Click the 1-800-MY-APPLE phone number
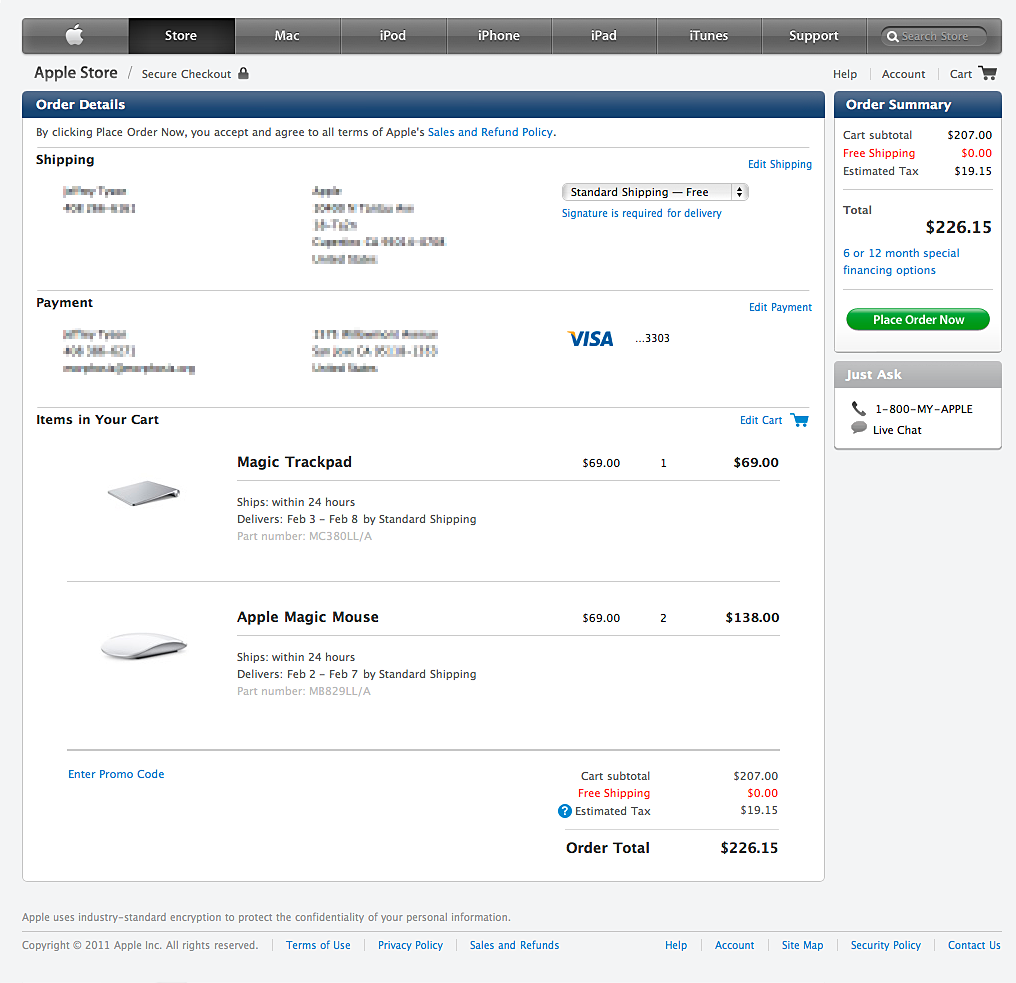This screenshot has height=983, width=1016. [x=924, y=409]
